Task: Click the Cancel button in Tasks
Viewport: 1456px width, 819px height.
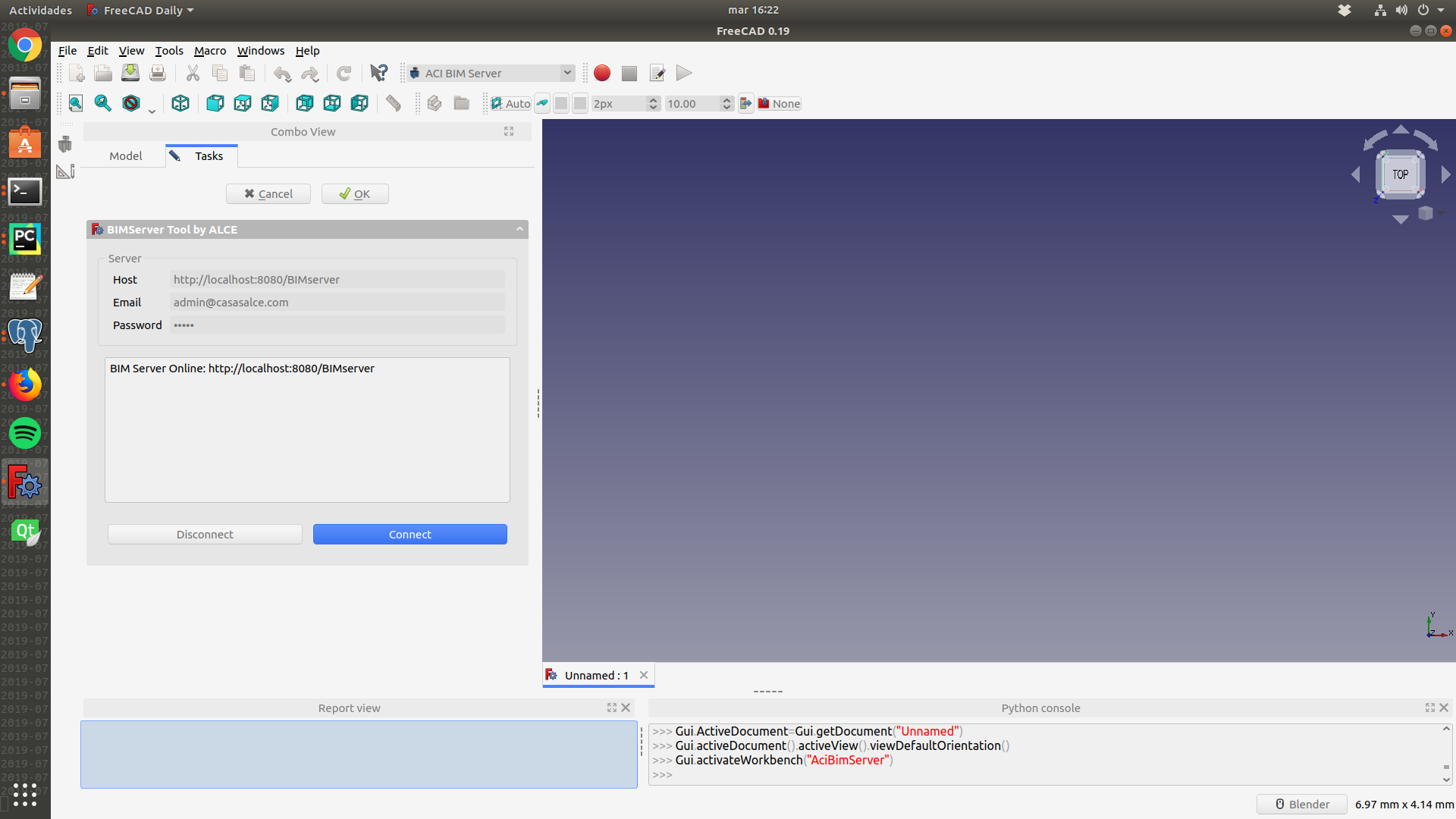Action: click(268, 194)
